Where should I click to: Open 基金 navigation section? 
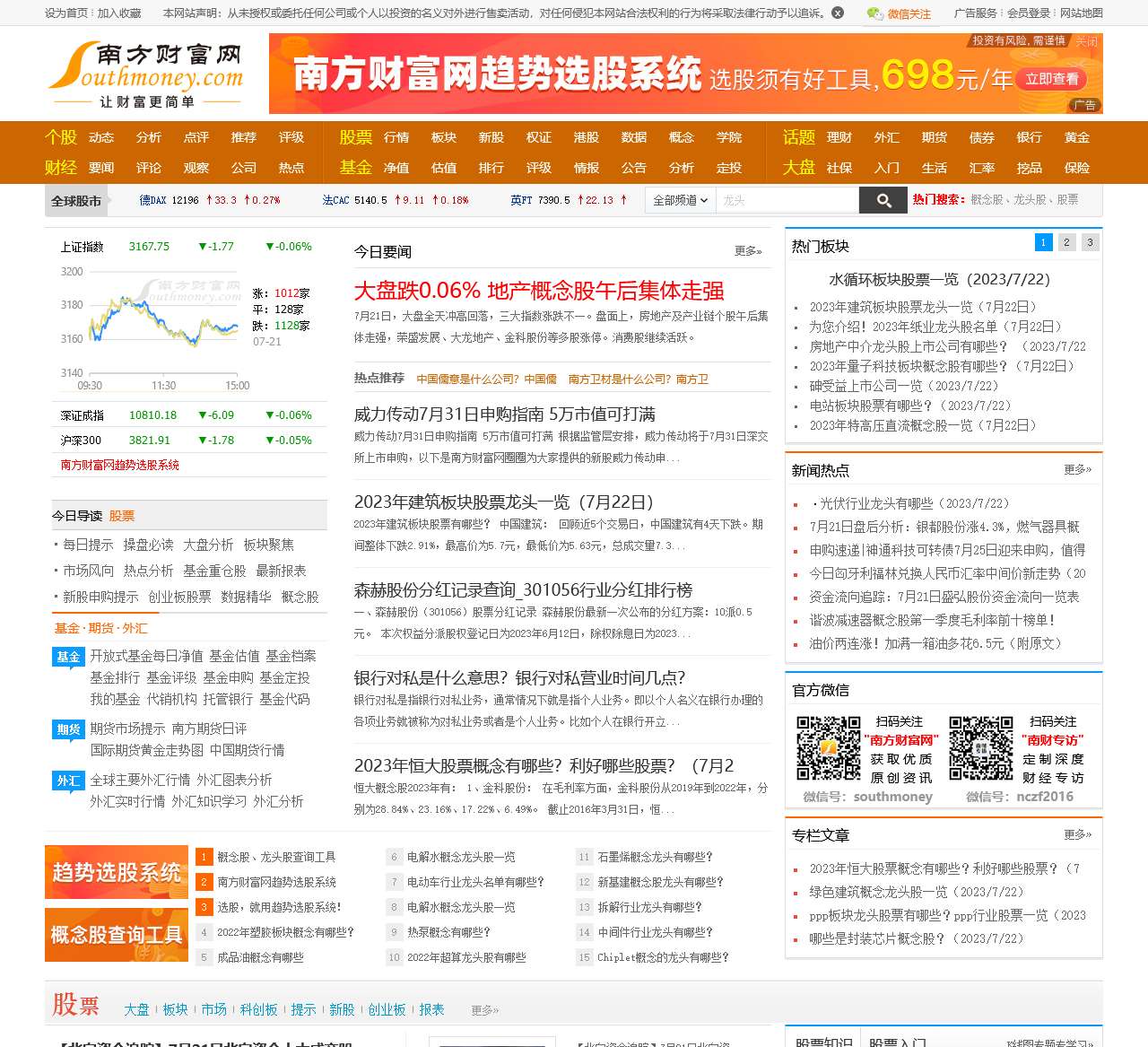coord(355,167)
